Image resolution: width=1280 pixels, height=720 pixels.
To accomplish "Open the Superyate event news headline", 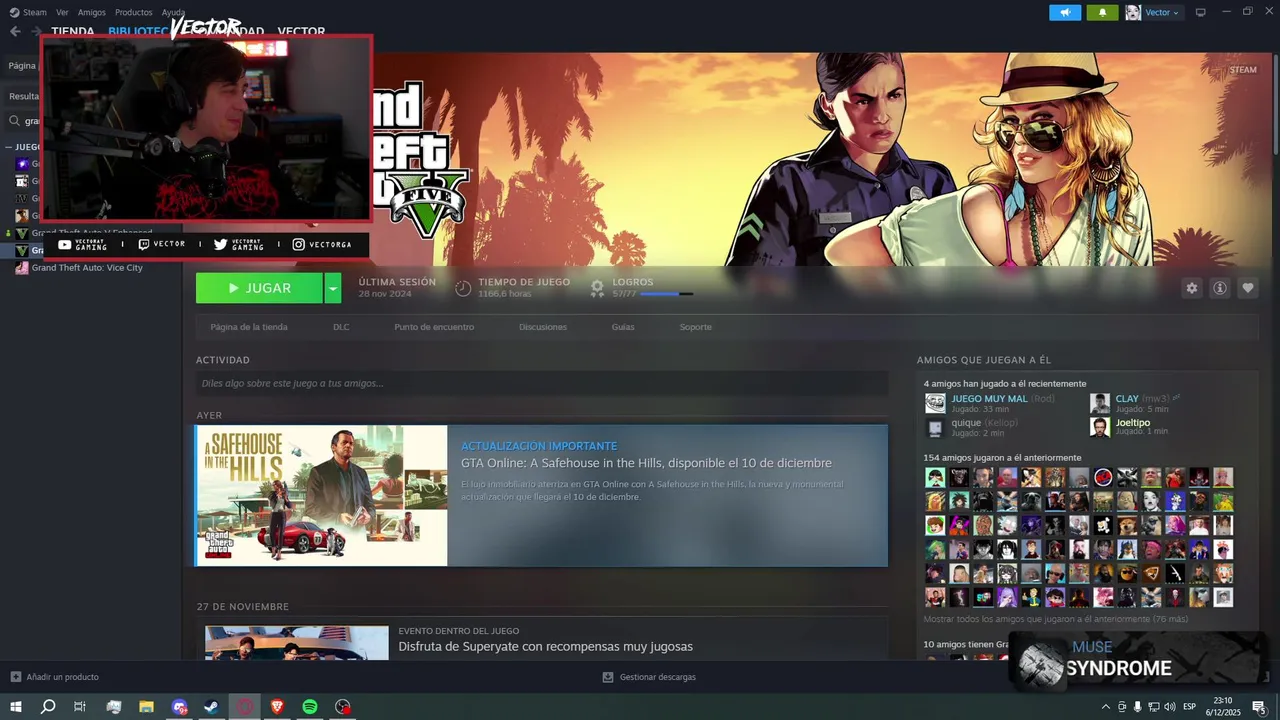I will 545,647.
